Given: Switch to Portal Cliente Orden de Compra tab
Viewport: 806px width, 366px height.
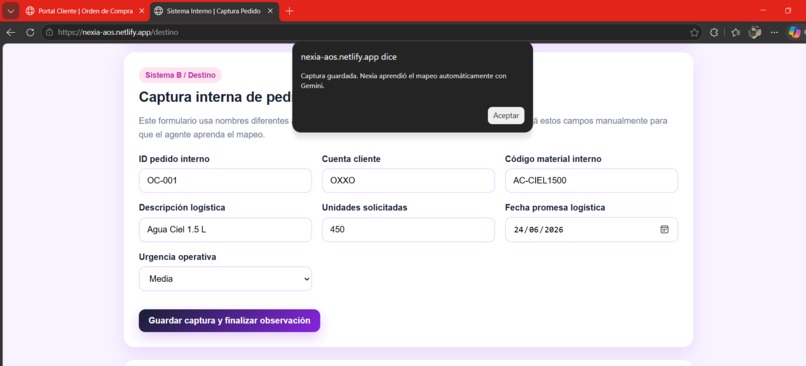Looking at the screenshot, I should tap(85, 11).
